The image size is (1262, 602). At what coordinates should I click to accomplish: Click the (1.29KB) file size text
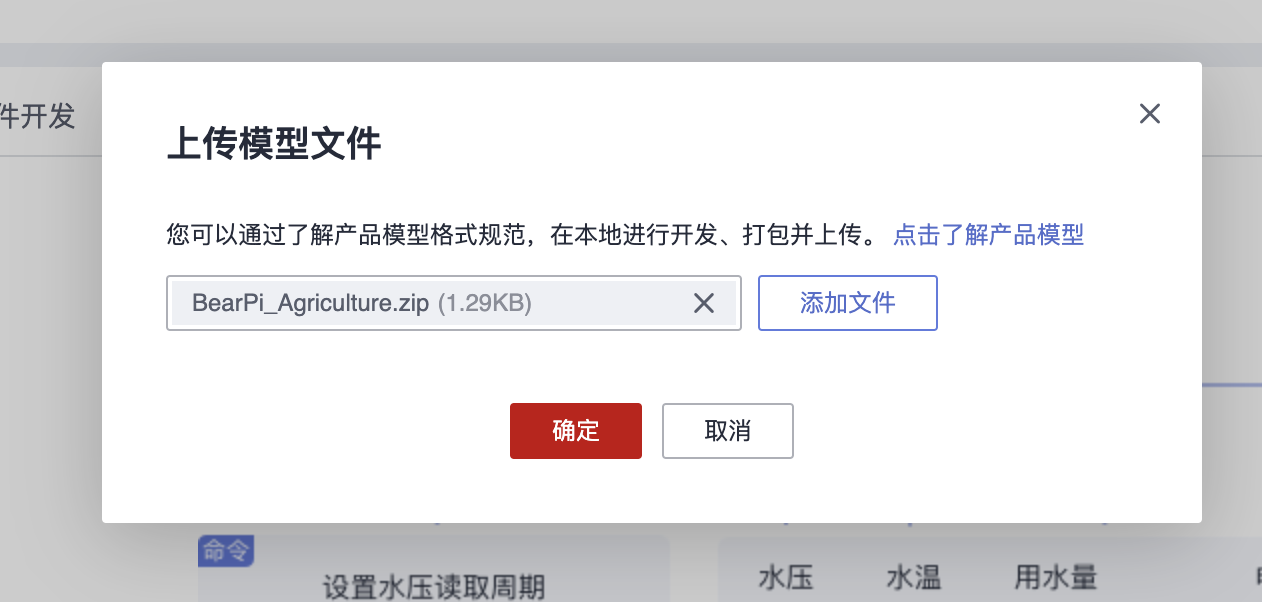pyautogui.click(x=485, y=303)
